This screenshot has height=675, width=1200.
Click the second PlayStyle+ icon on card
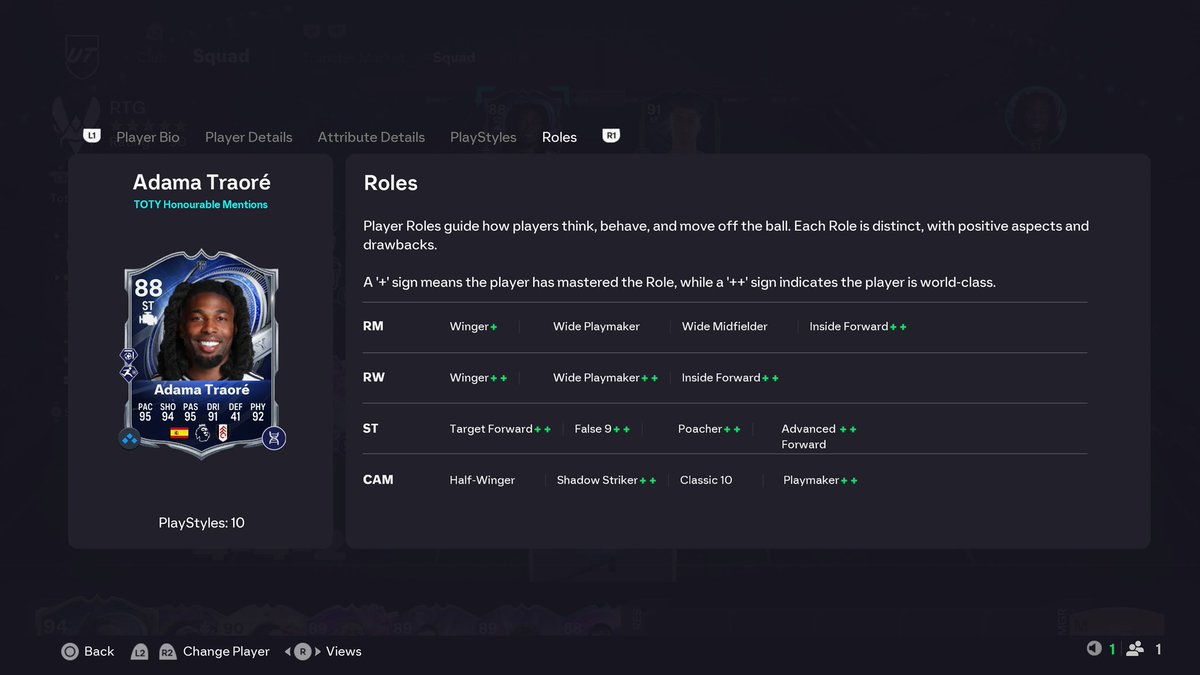point(130,372)
